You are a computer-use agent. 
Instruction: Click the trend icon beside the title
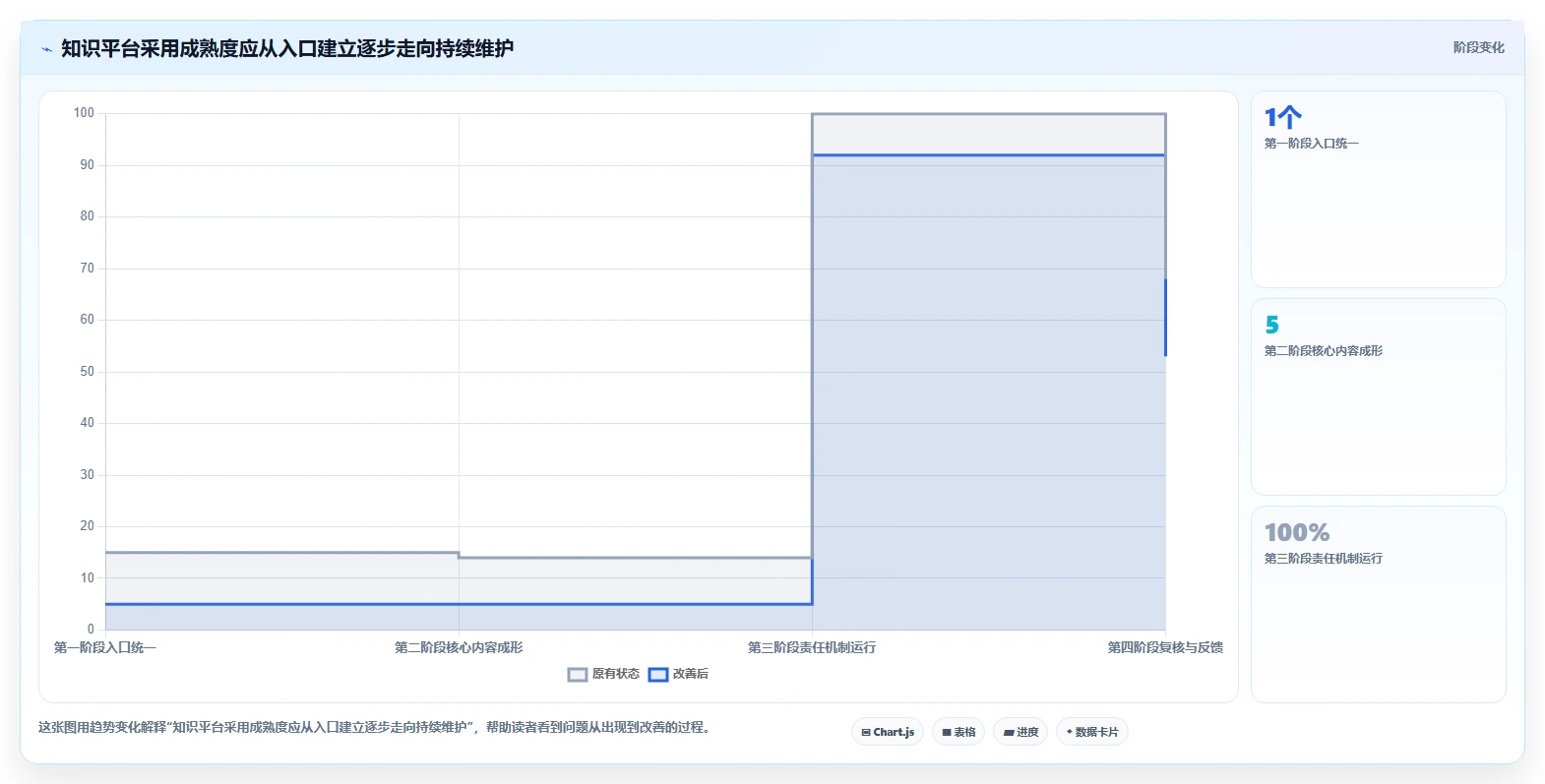click(x=46, y=49)
